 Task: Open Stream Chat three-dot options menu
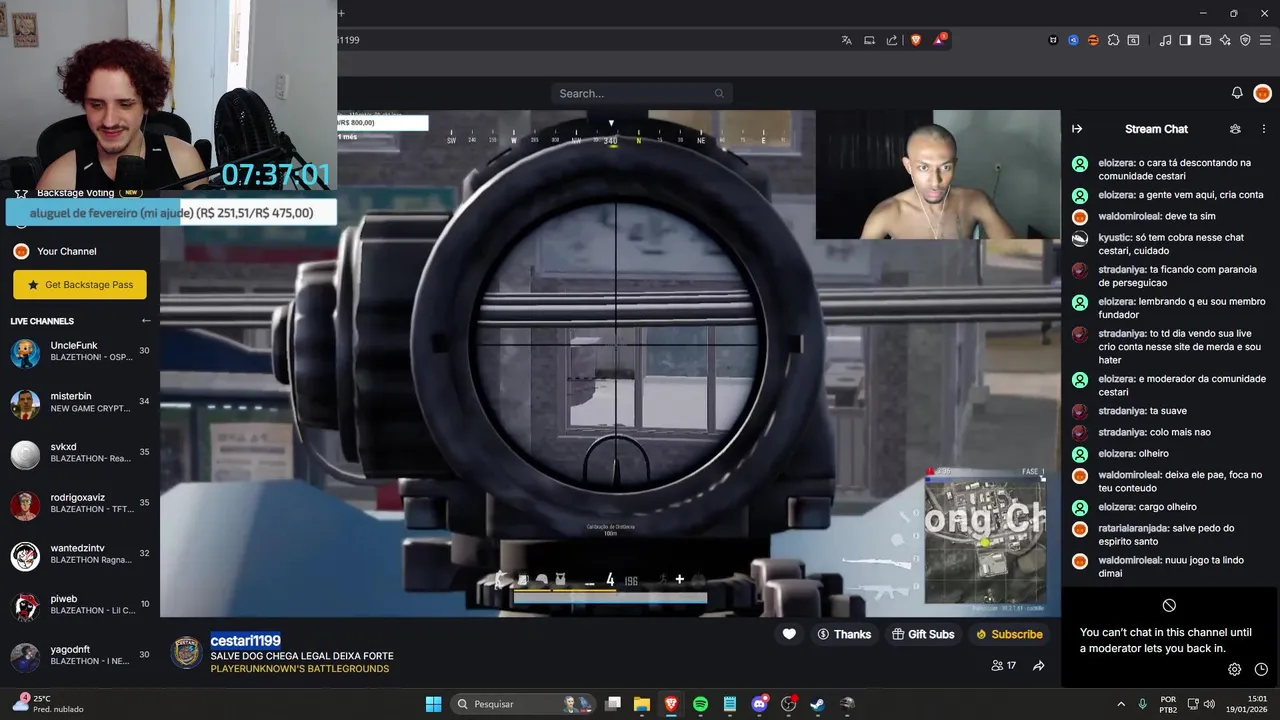1264,129
